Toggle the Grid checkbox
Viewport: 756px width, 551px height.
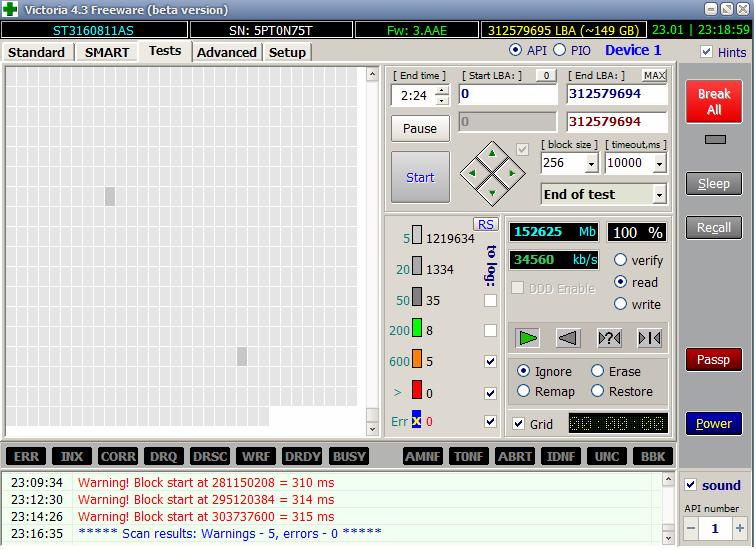pyautogui.click(x=518, y=424)
